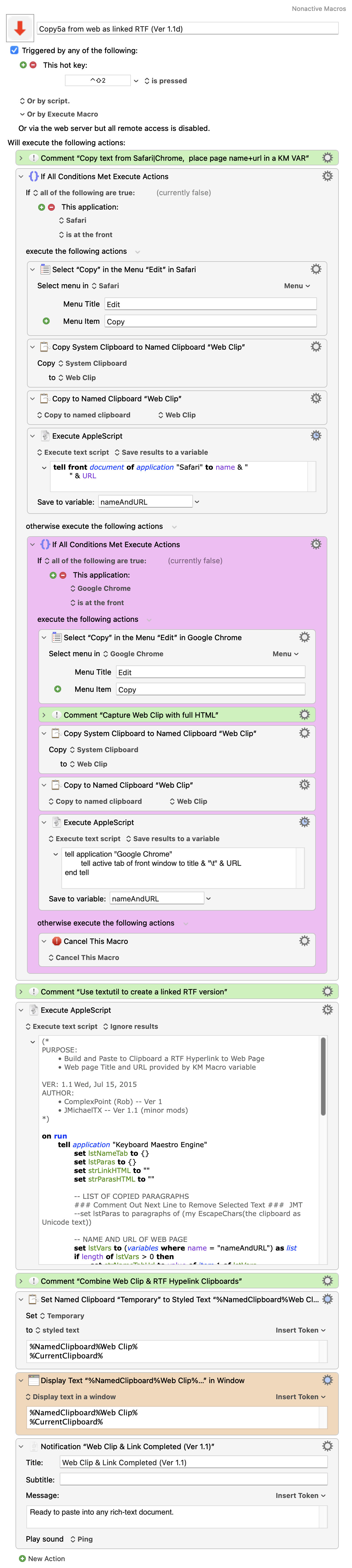The height and width of the screenshot is (1568, 352).
Task: Open gear menu on Display Text action
Action: pyautogui.click(x=327, y=1381)
